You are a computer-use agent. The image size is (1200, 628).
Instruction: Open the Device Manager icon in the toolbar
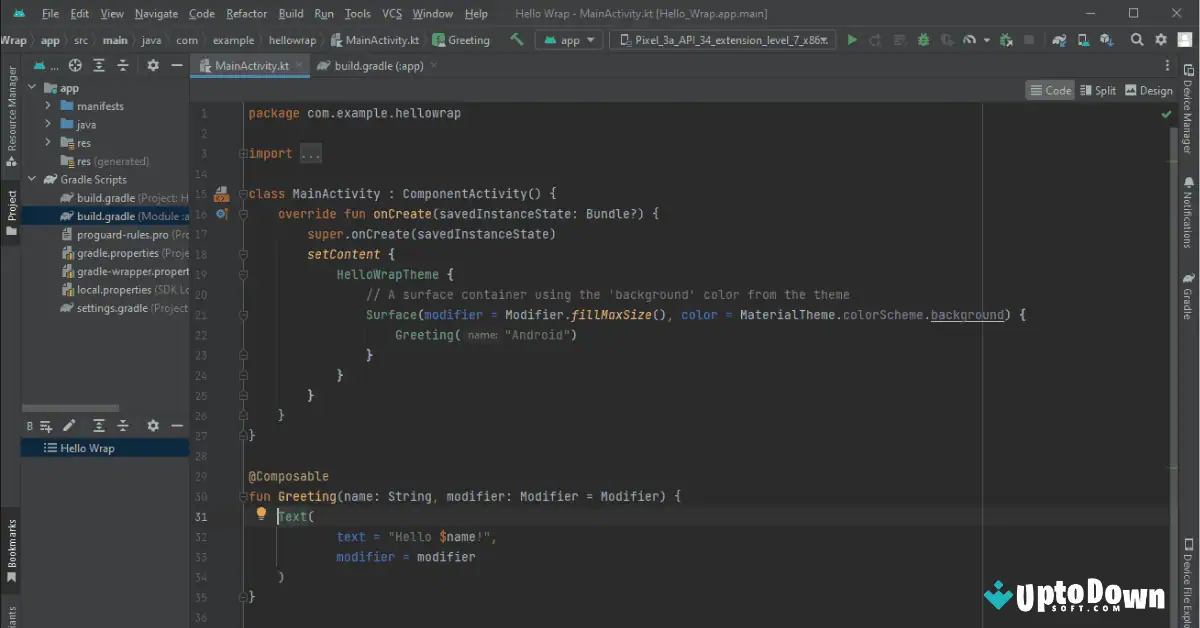click(1082, 40)
